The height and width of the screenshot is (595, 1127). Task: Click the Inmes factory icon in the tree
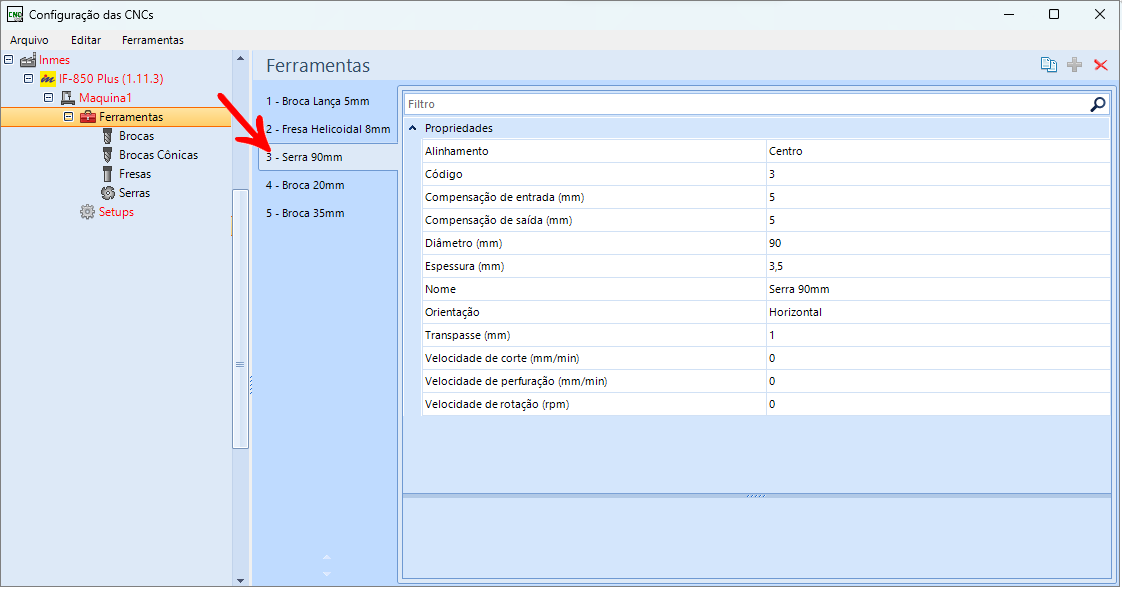point(28,60)
